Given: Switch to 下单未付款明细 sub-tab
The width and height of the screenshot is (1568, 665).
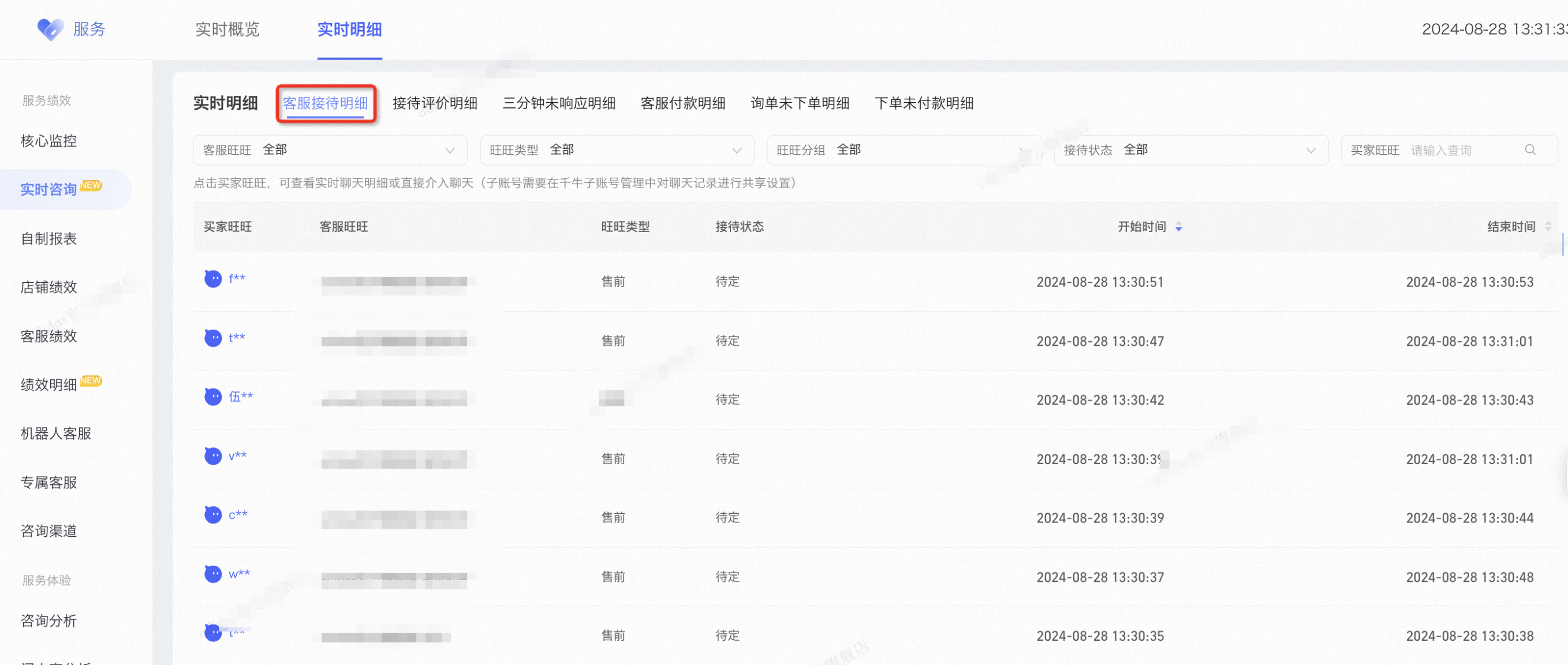Looking at the screenshot, I should (x=924, y=103).
